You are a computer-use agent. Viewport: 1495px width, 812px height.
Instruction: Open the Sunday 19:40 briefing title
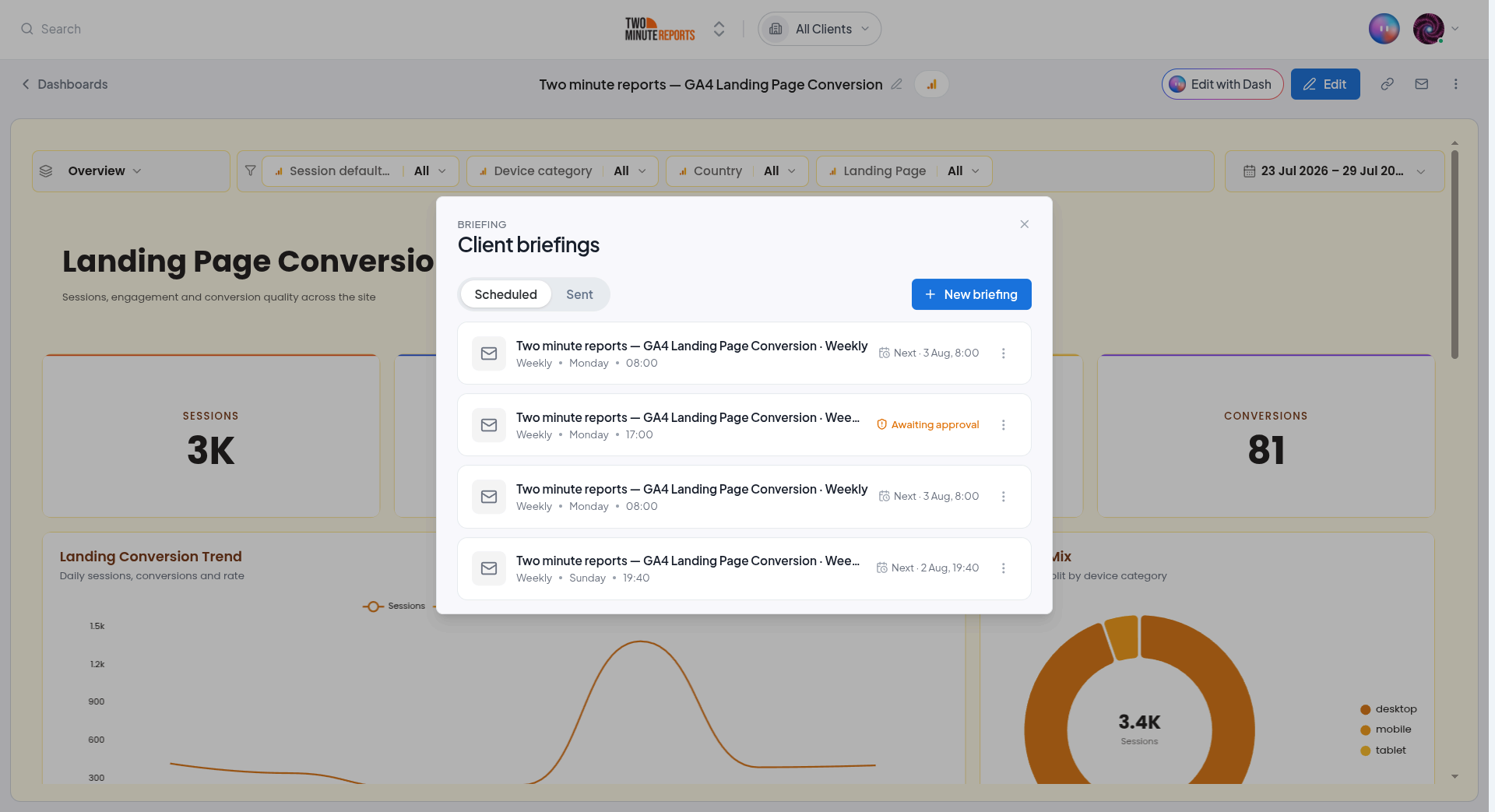(x=688, y=561)
